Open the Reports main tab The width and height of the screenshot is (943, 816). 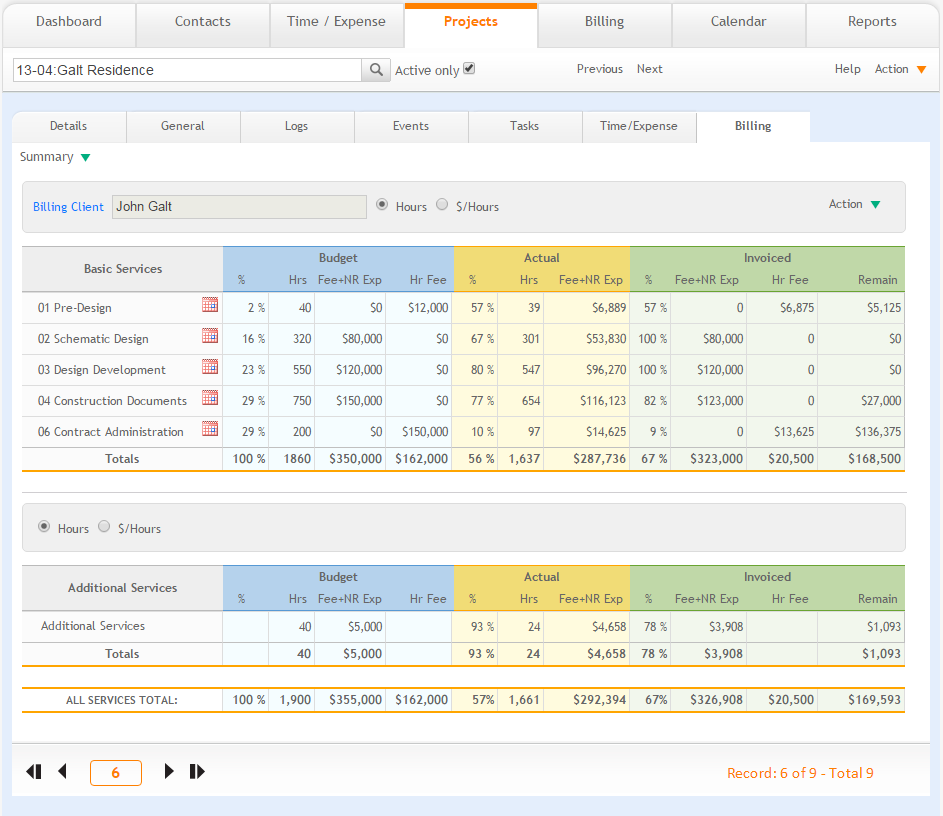coord(872,22)
